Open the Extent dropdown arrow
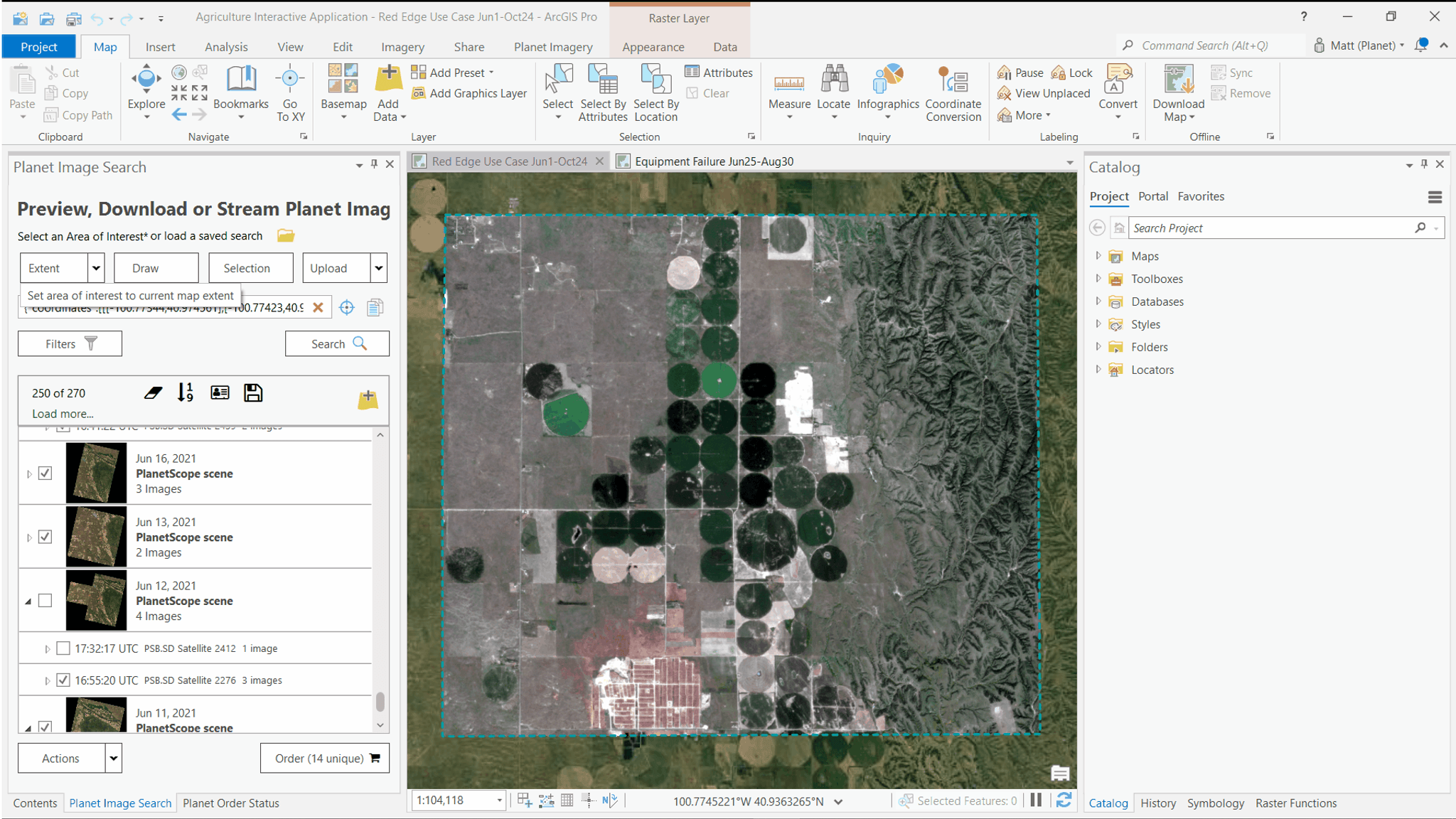Image resolution: width=1456 pixels, height=819 pixels. 96,268
